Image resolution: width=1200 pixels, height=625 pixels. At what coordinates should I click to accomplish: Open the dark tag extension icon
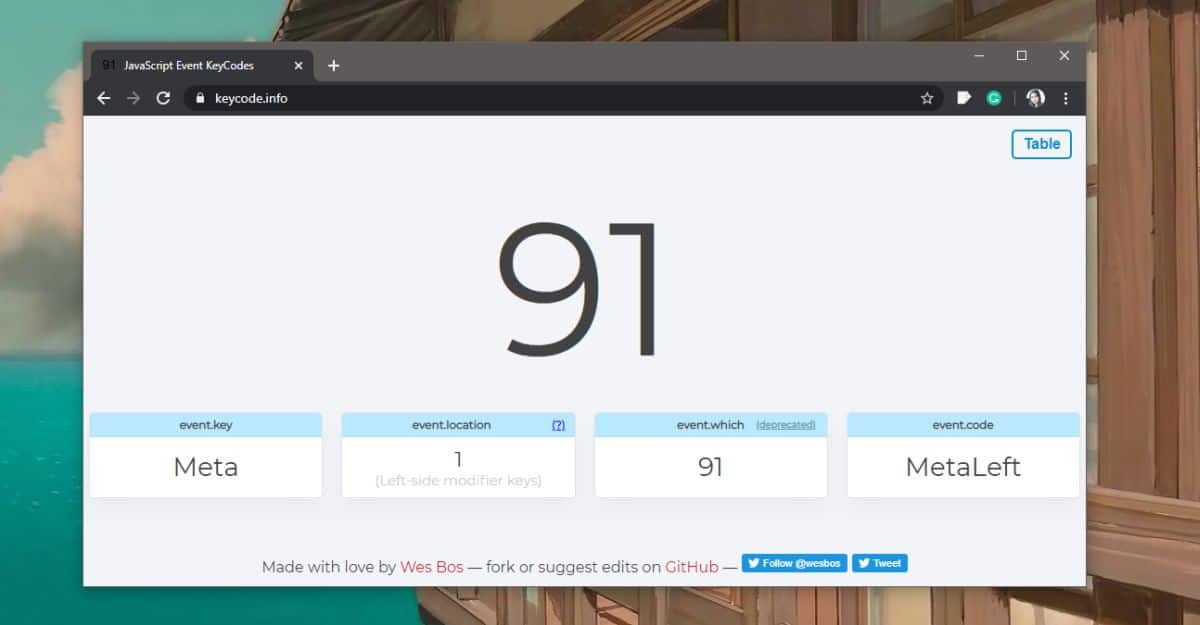coord(964,98)
